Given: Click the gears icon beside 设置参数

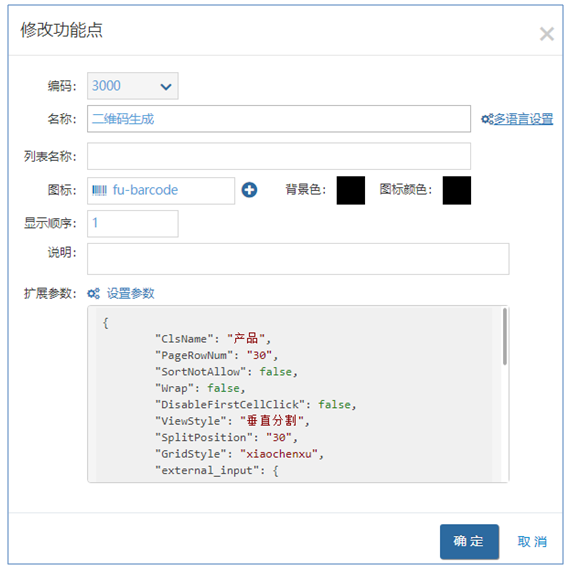Looking at the screenshot, I should pyautogui.click(x=94, y=293).
